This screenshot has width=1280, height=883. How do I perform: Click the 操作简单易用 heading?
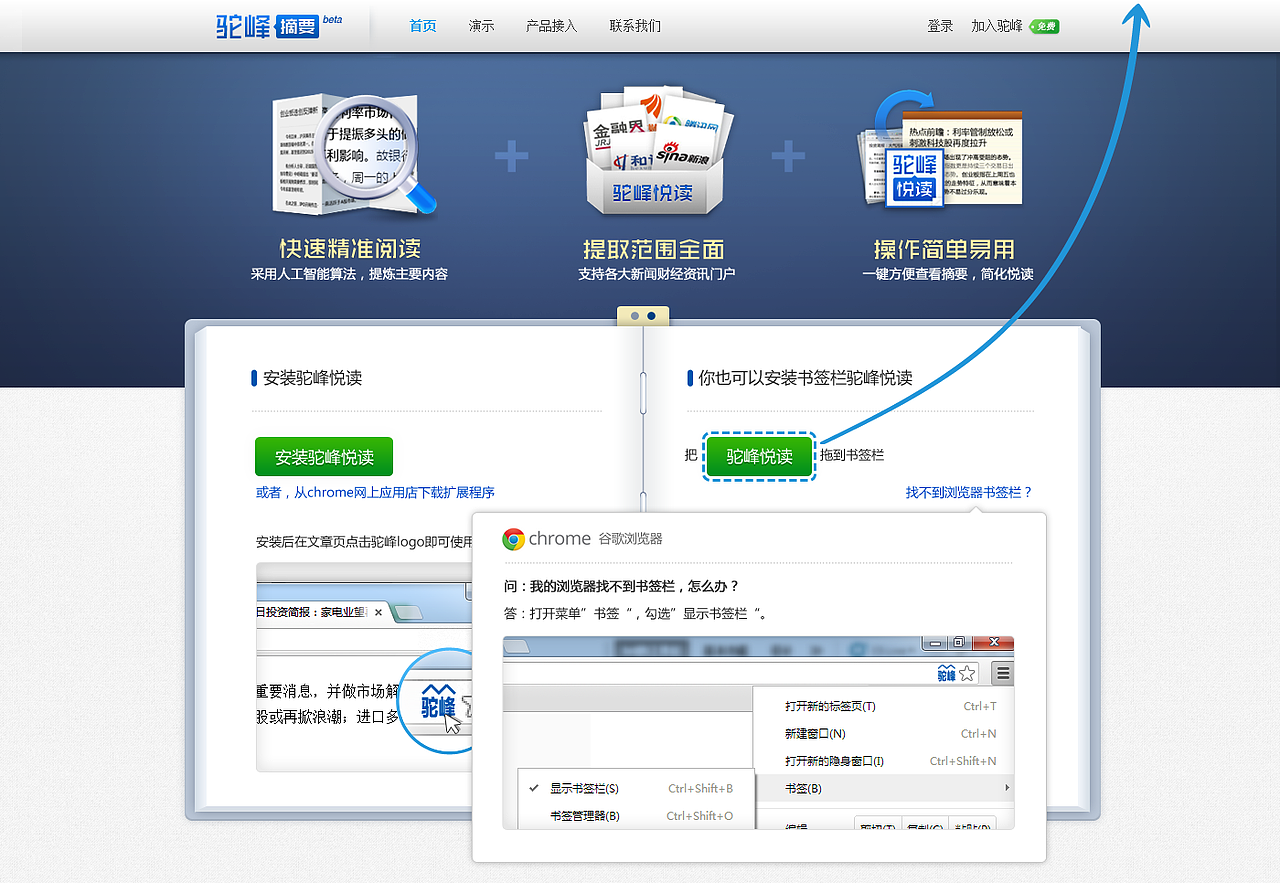pos(944,249)
